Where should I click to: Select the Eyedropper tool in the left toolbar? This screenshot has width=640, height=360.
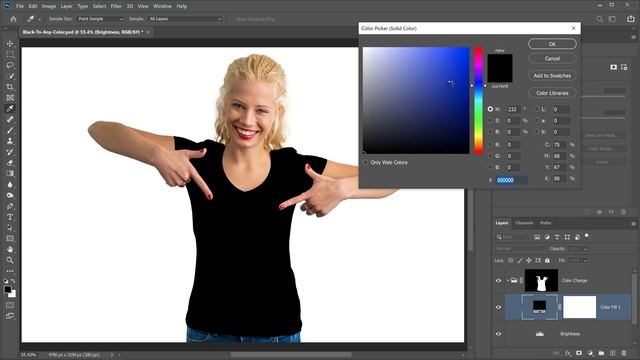click(x=10, y=109)
